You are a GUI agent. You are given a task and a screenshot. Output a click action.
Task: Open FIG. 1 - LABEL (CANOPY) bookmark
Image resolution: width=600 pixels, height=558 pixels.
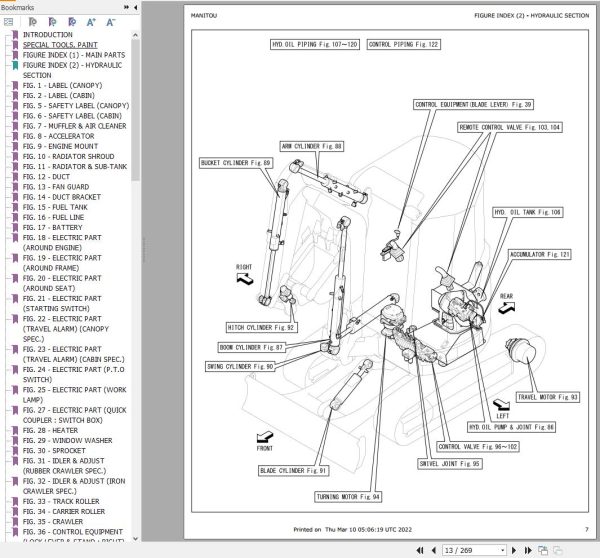[62, 85]
